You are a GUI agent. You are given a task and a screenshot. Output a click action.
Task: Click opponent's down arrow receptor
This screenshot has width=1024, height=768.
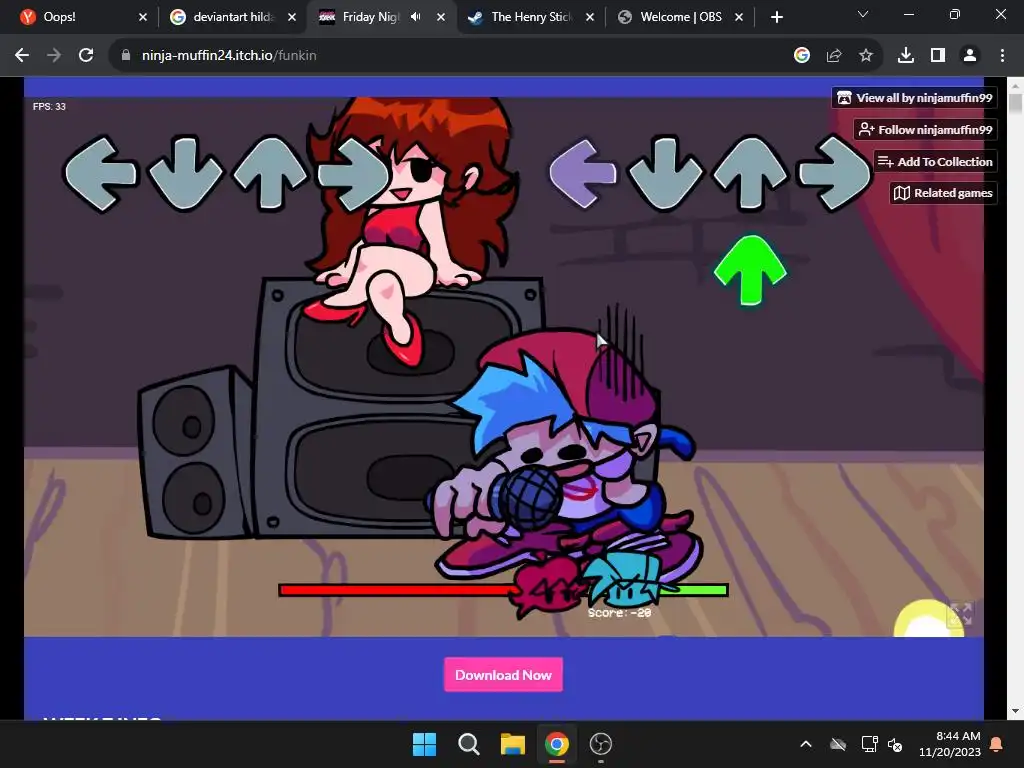tap(185, 172)
